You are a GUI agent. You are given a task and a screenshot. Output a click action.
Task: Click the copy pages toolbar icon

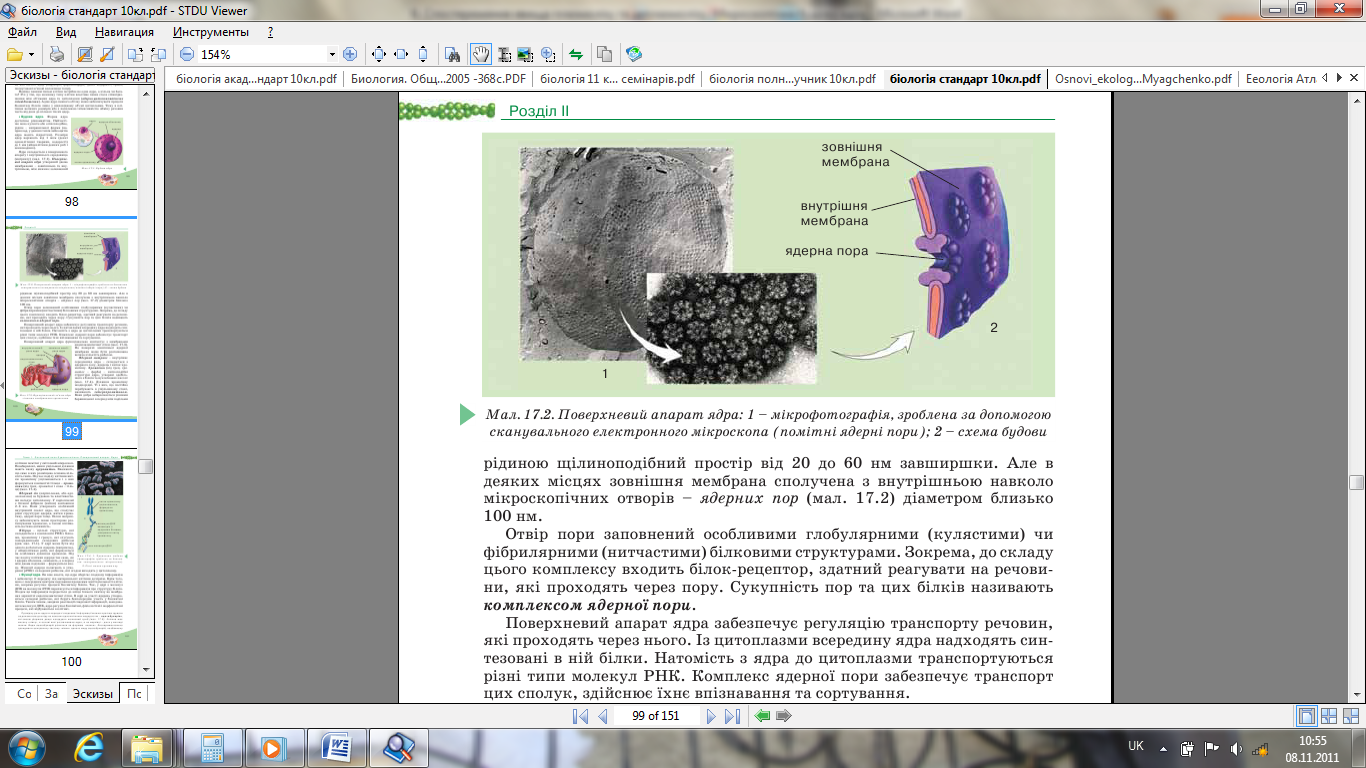tap(604, 54)
